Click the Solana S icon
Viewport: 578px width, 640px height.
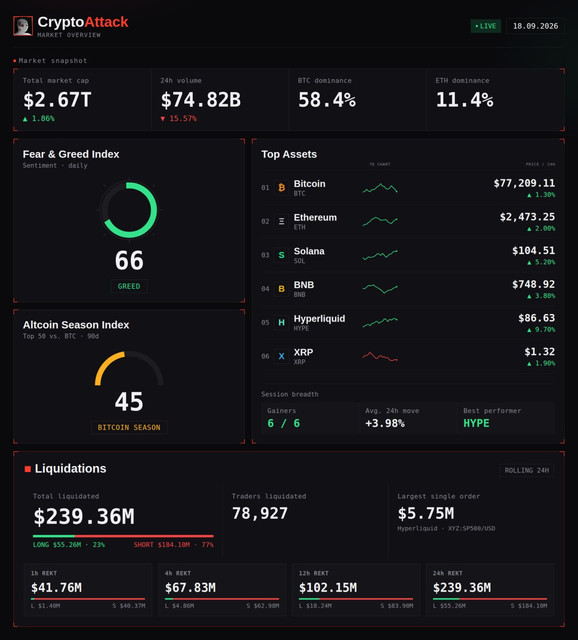pyautogui.click(x=281, y=255)
